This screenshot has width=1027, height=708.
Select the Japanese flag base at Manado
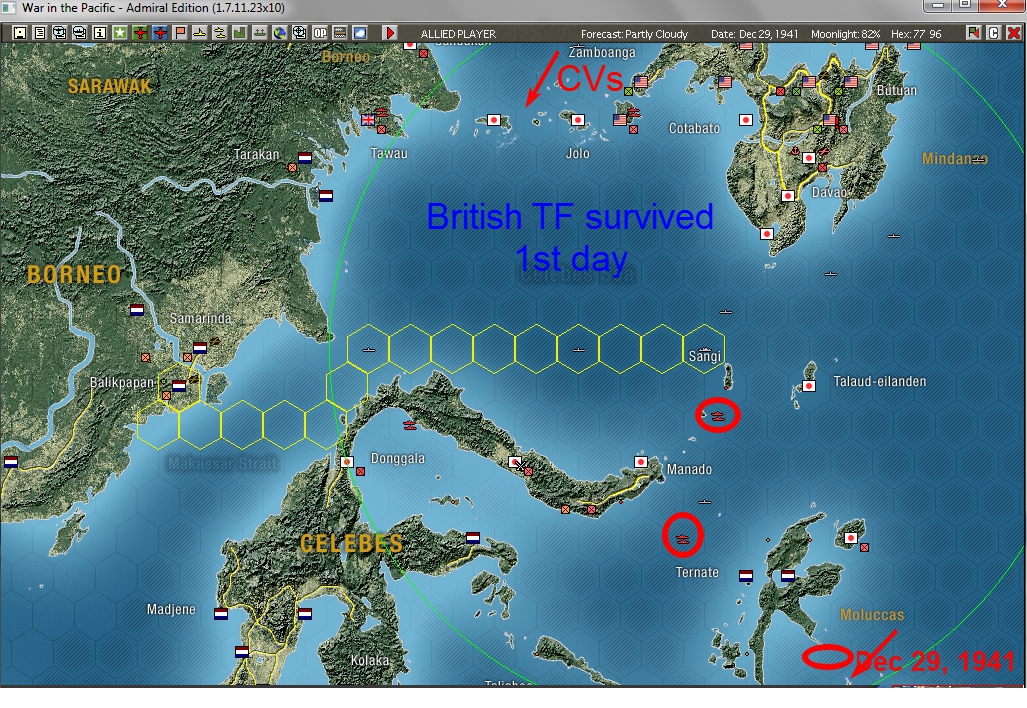pyautogui.click(x=641, y=462)
